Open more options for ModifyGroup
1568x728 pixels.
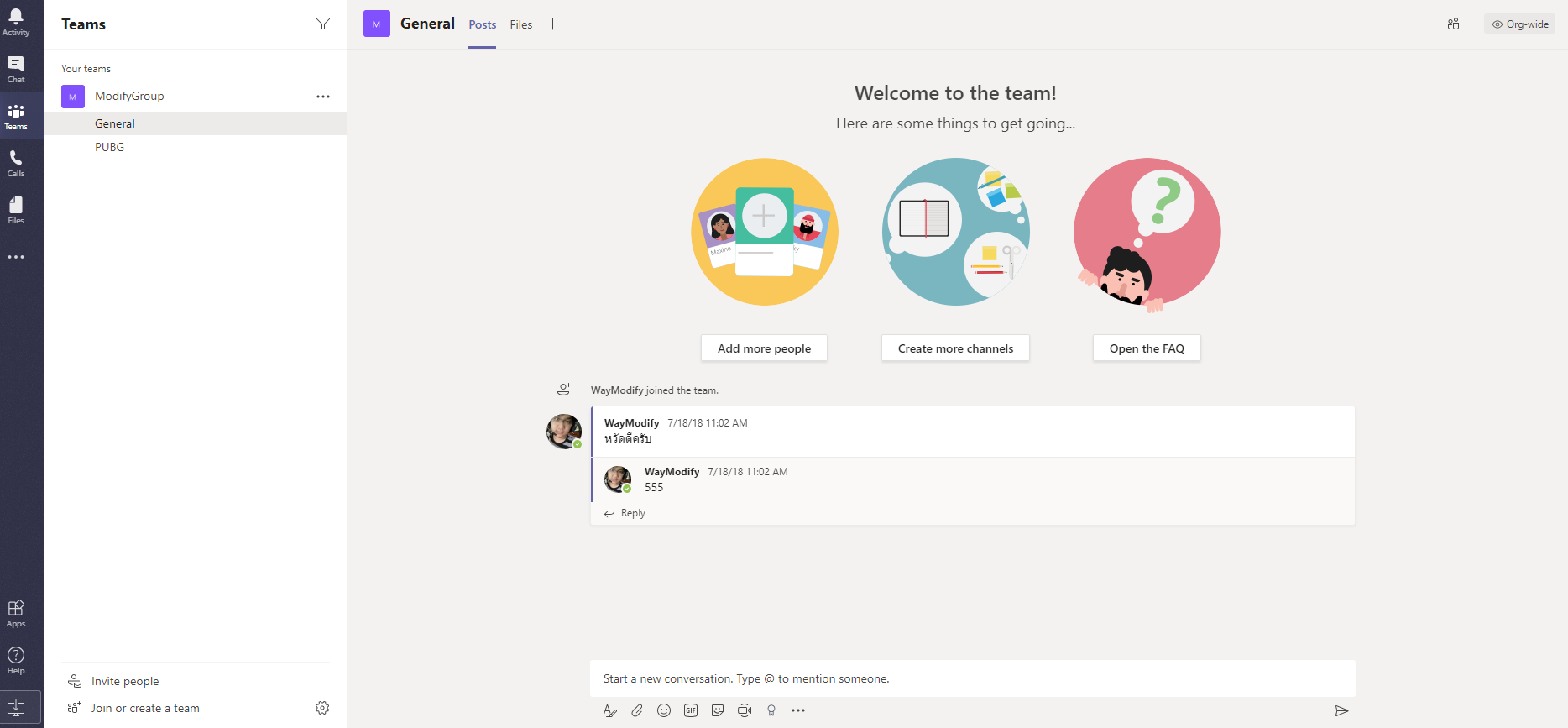point(323,97)
